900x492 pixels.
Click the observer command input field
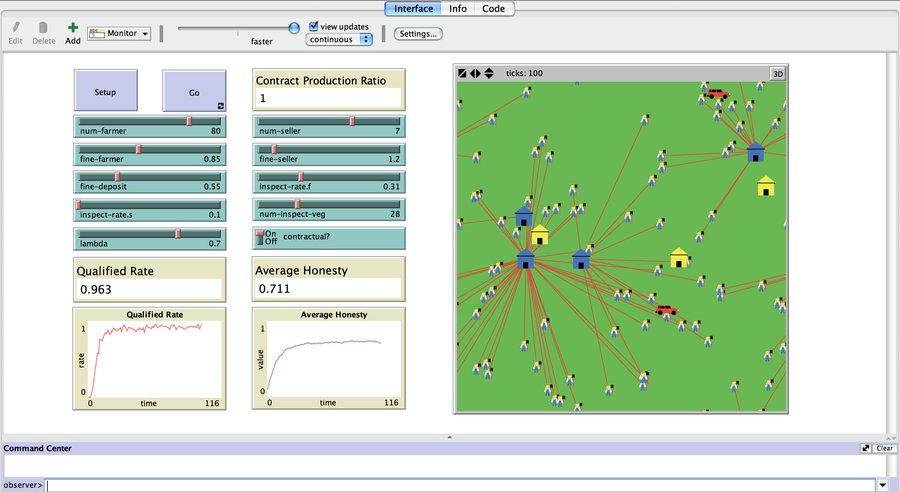coord(460,485)
